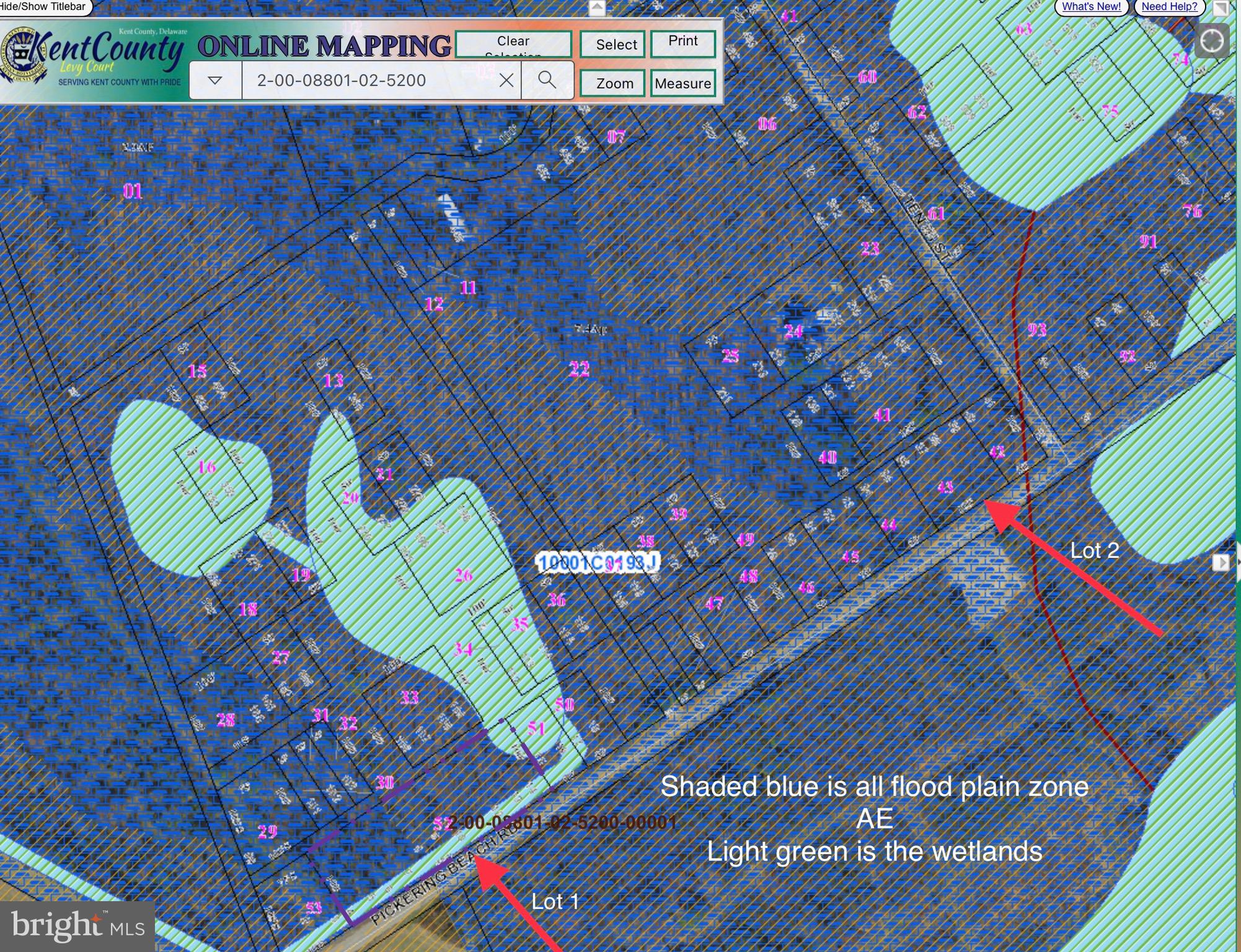Activate the Measure tool button
The height and width of the screenshot is (952, 1241).
pyautogui.click(x=682, y=83)
